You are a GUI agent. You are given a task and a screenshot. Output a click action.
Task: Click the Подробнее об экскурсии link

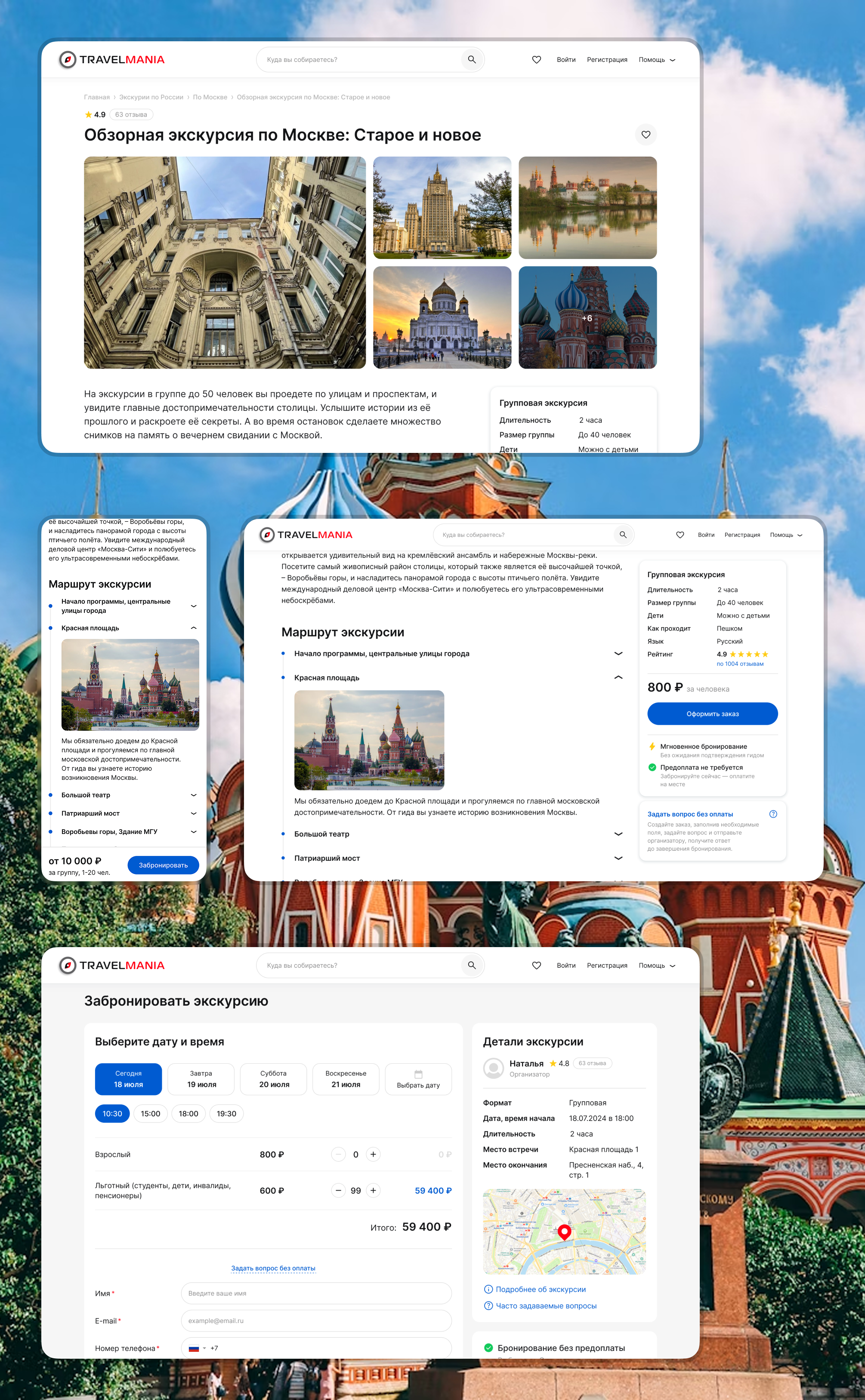click(540, 1289)
